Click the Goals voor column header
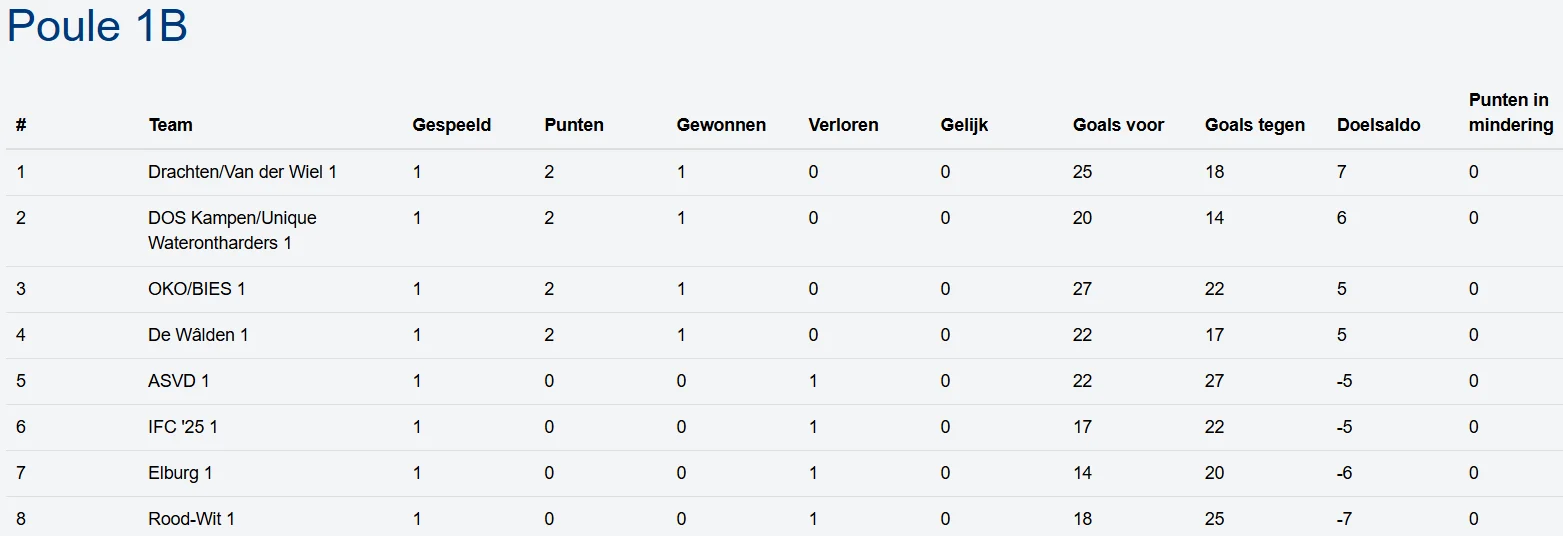 (1118, 125)
